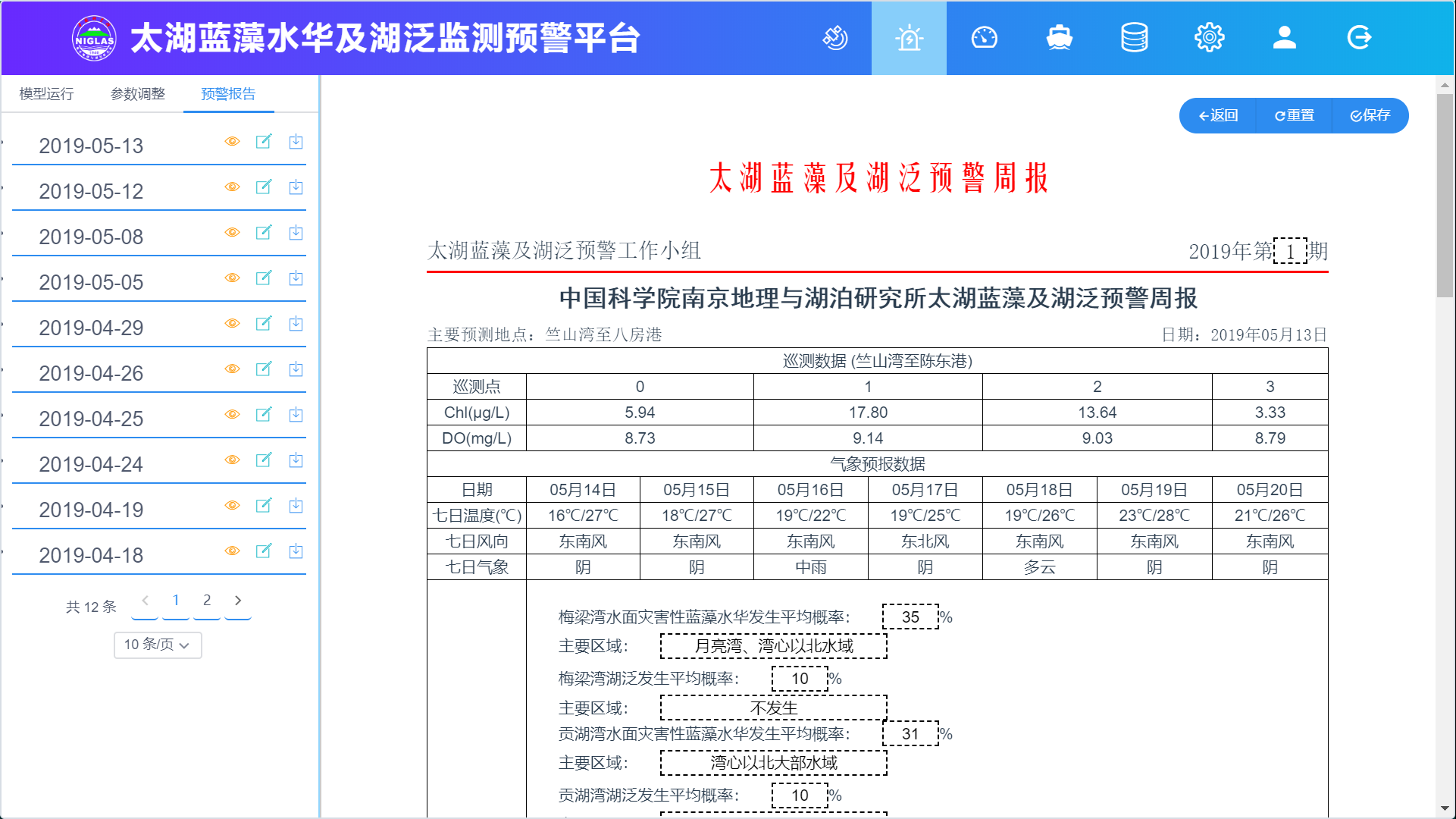
Task: Click the 05月16日 中雨 weather cell
Action: (x=810, y=567)
